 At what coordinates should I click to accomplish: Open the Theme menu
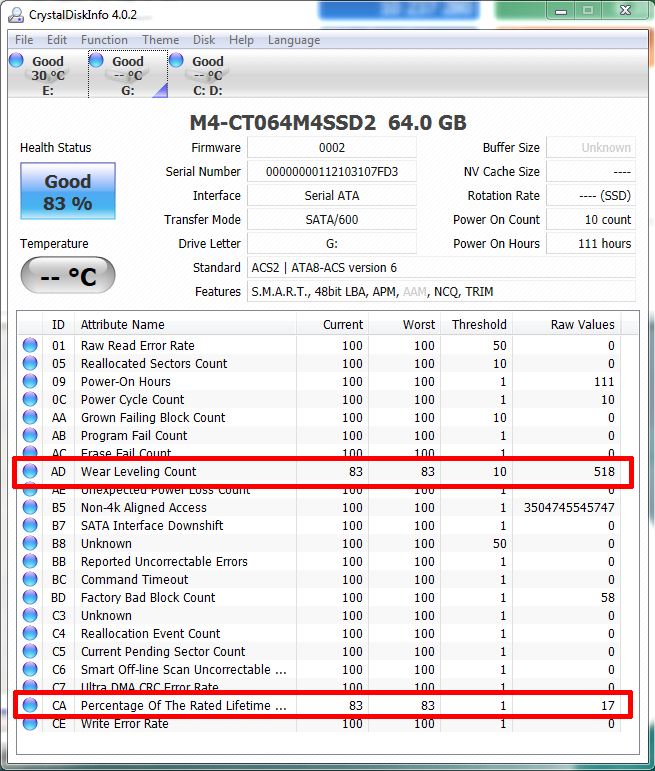pyautogui.click(x=161, y=40)
